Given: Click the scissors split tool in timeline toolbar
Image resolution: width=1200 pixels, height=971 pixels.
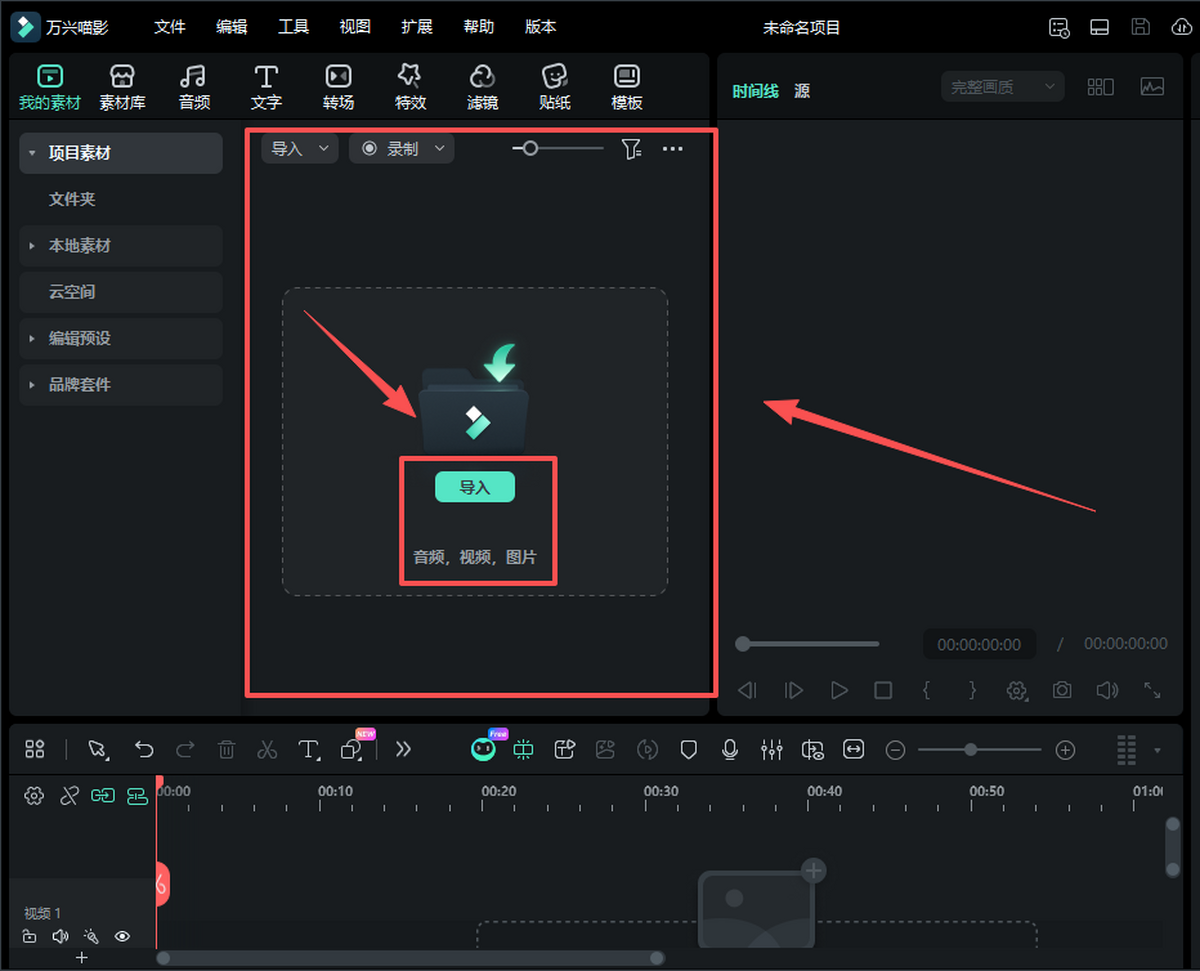Looking at the screenshot, I should pyautogui.click(x=267, y=749).
